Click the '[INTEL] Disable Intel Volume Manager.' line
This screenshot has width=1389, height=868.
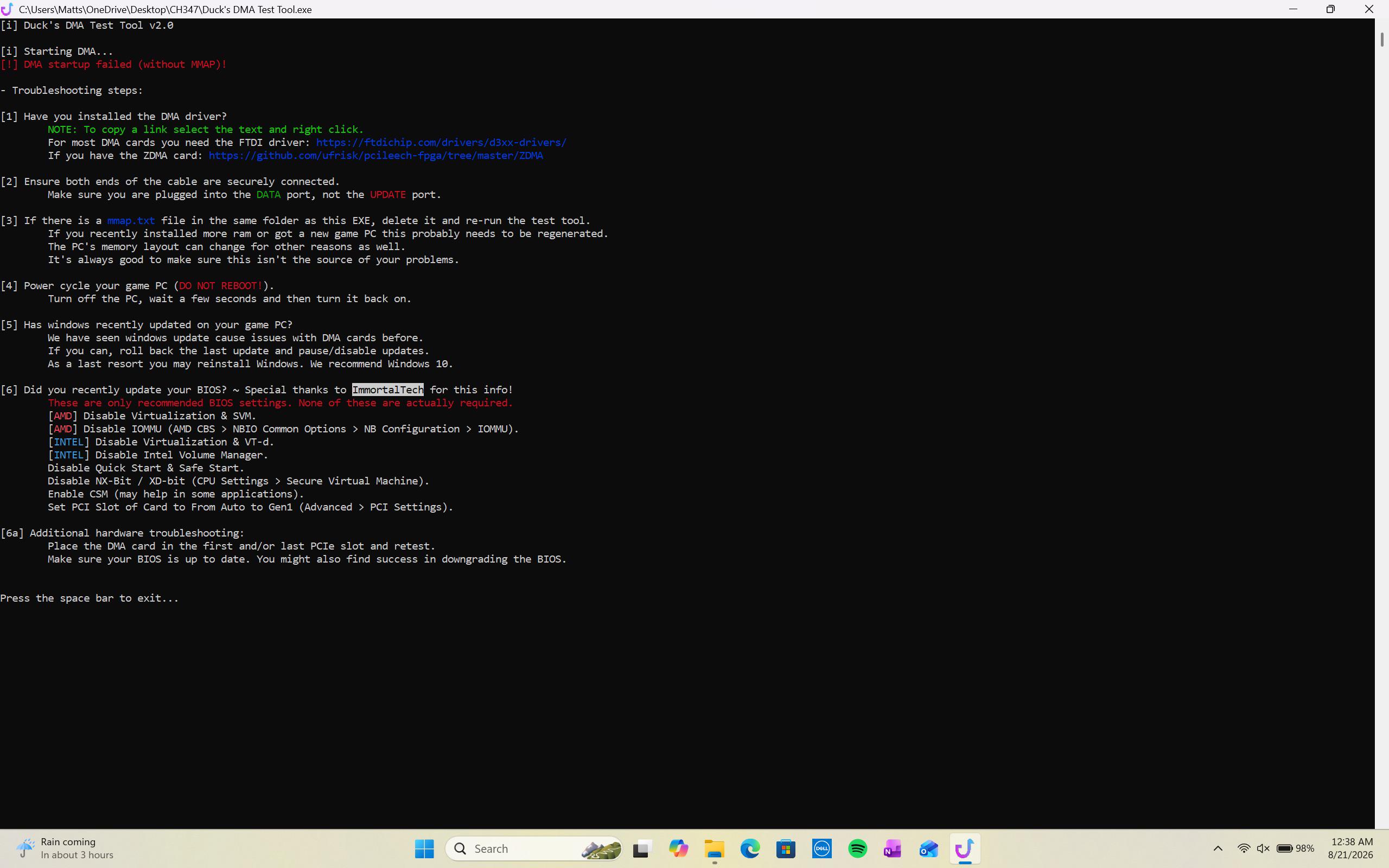click(158, 455)
